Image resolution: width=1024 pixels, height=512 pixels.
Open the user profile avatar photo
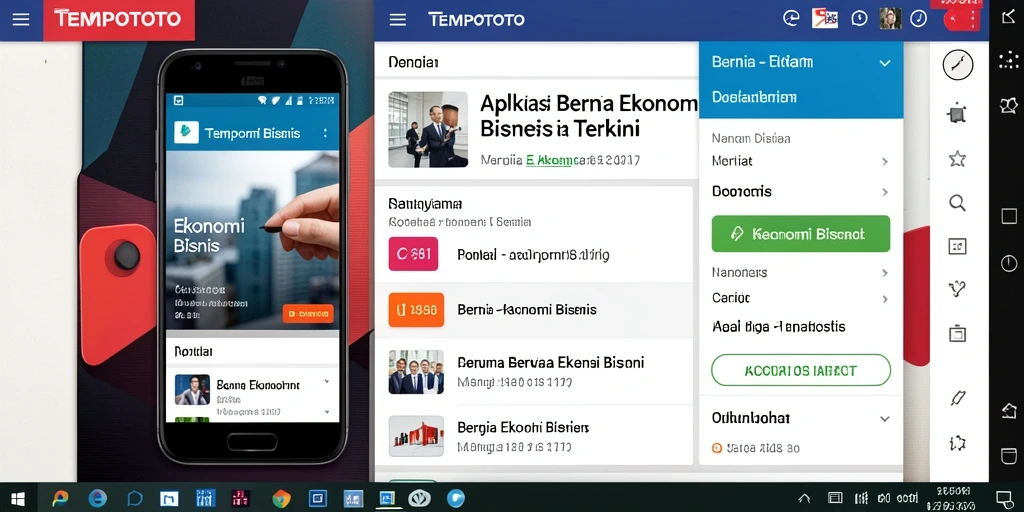890,18
